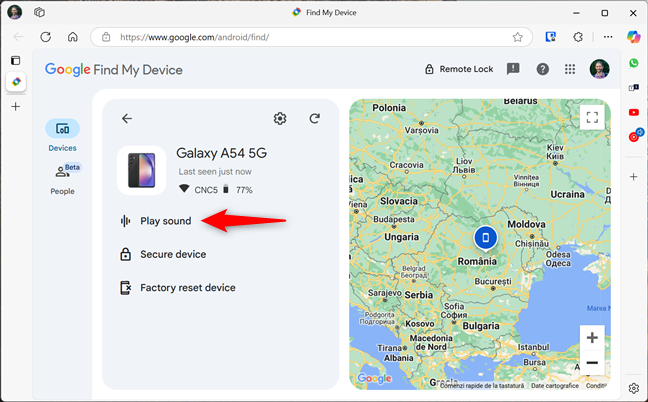This screenshot has width=648, height=402.
Task: Open the Help question mark icon
Action: pyautogui.click(x=543, y=69)
